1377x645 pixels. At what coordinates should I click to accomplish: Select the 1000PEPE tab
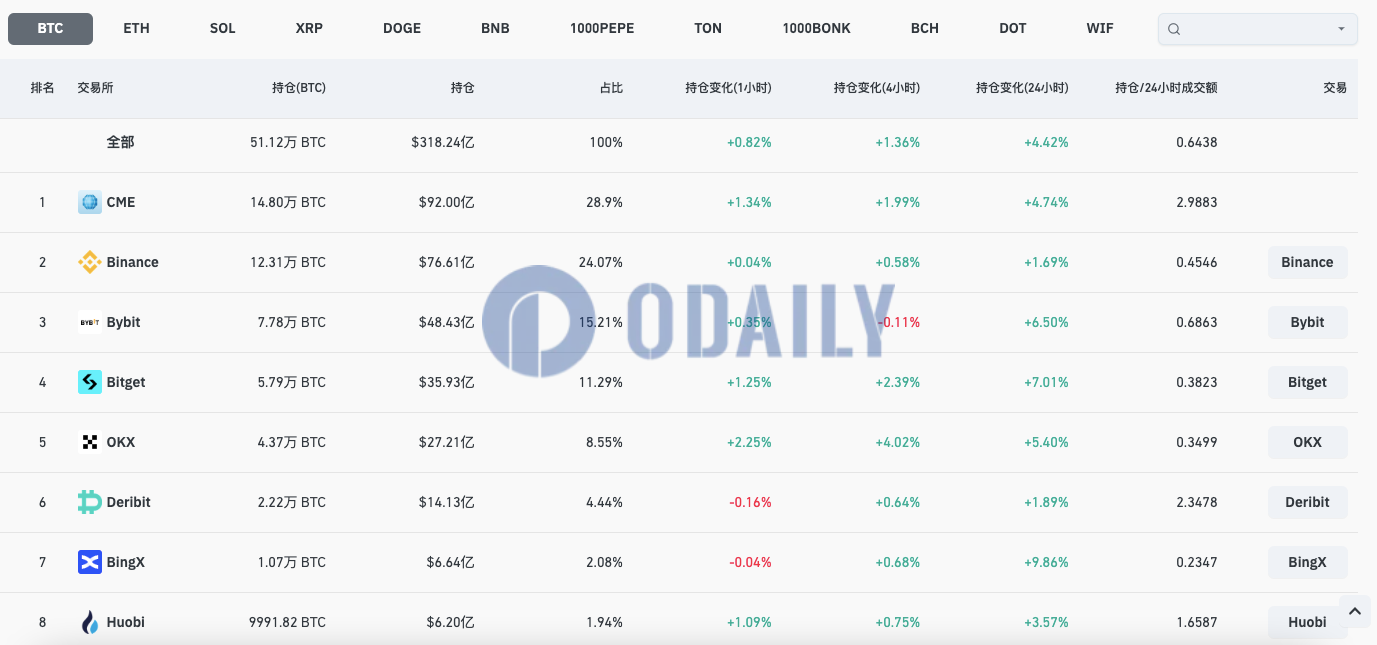602,29
